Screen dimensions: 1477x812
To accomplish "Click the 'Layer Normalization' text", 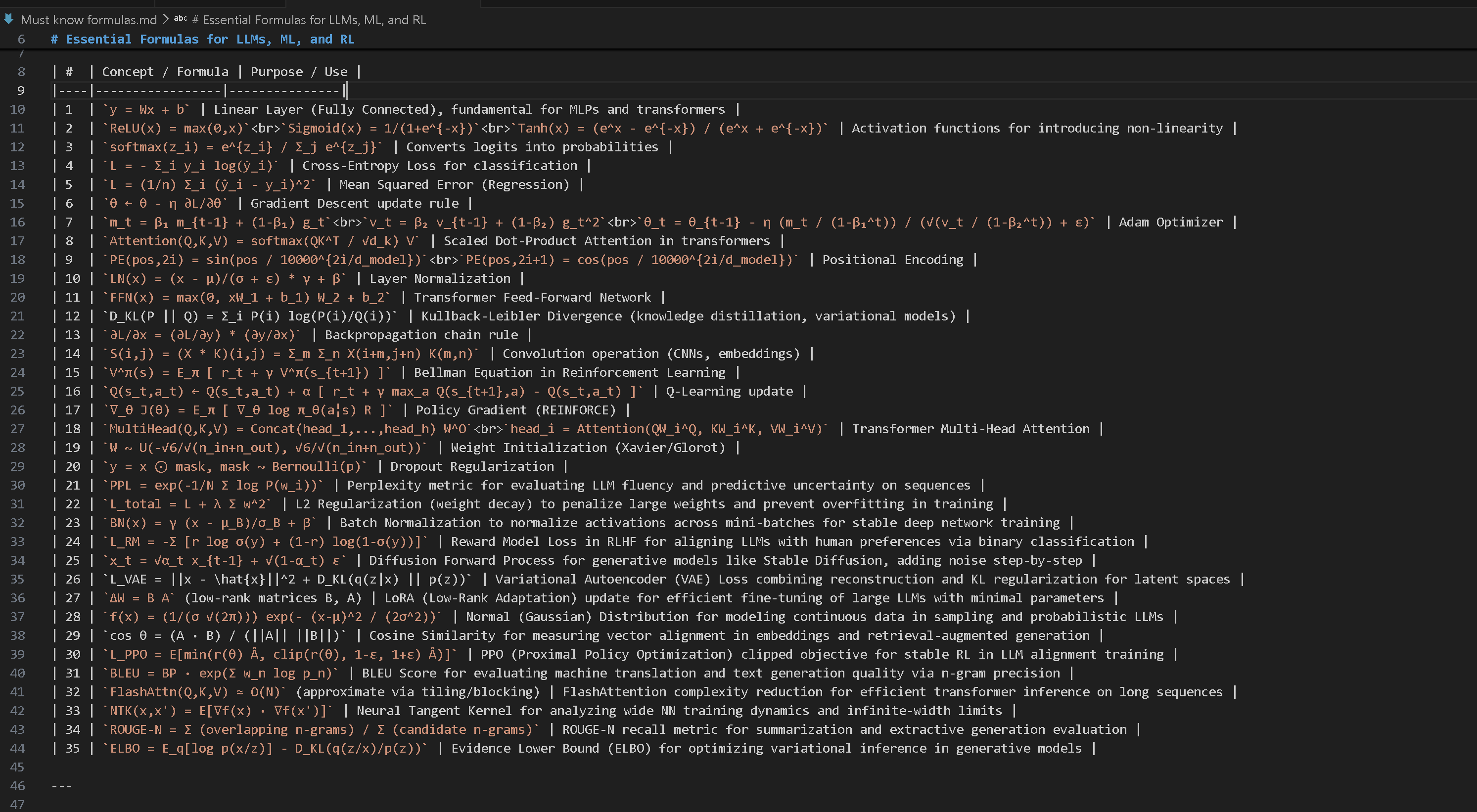I will [x=440, y=278].
